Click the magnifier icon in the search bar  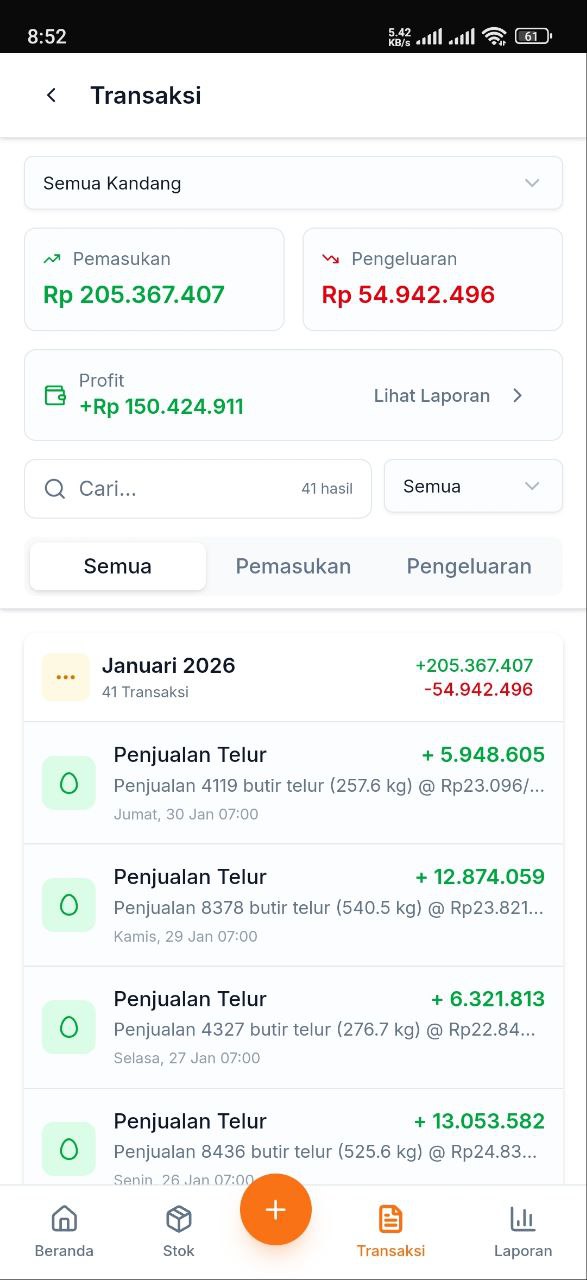click(55, 488)
